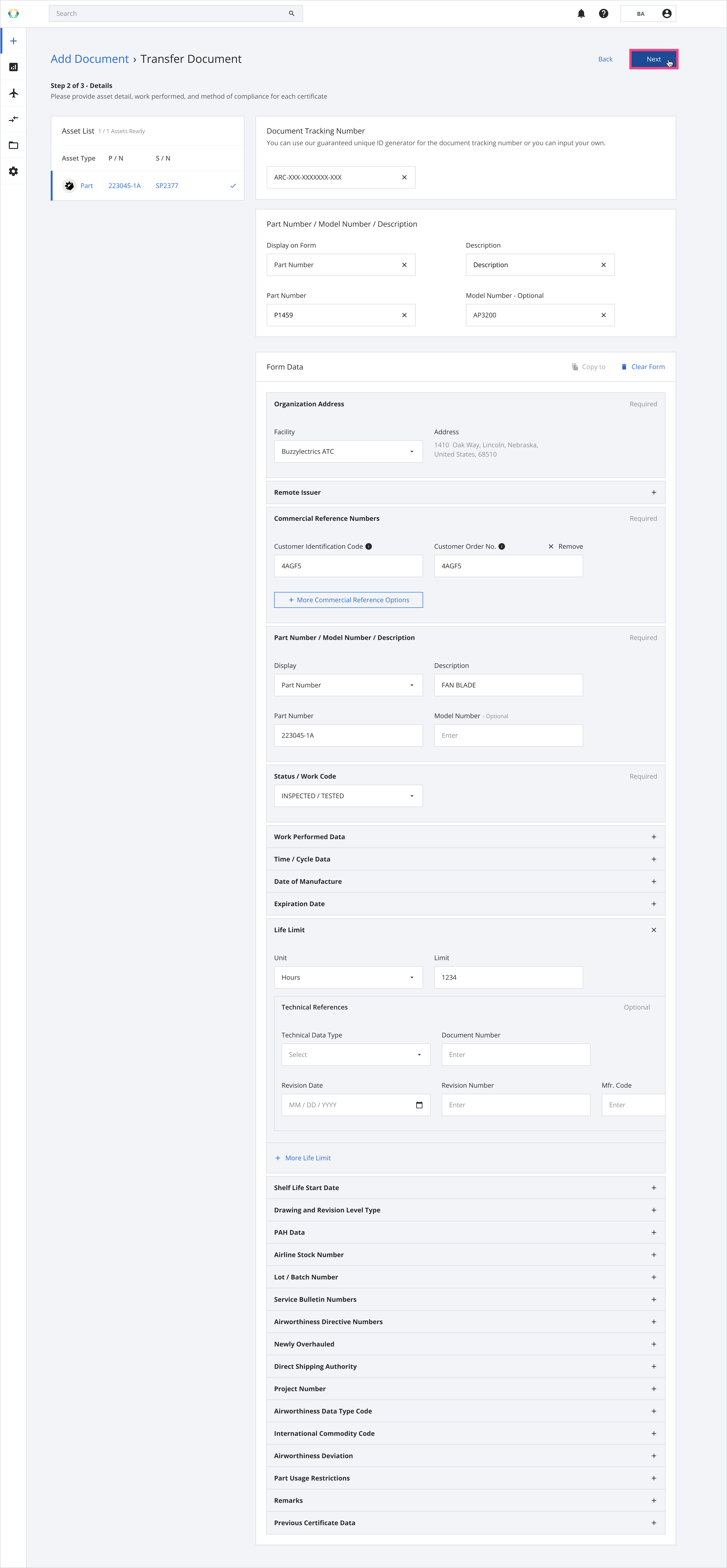The height and width of the screenshot is (1568, 727).
Task: Open the folder icon in sidebar
Action: pos(13,145)
